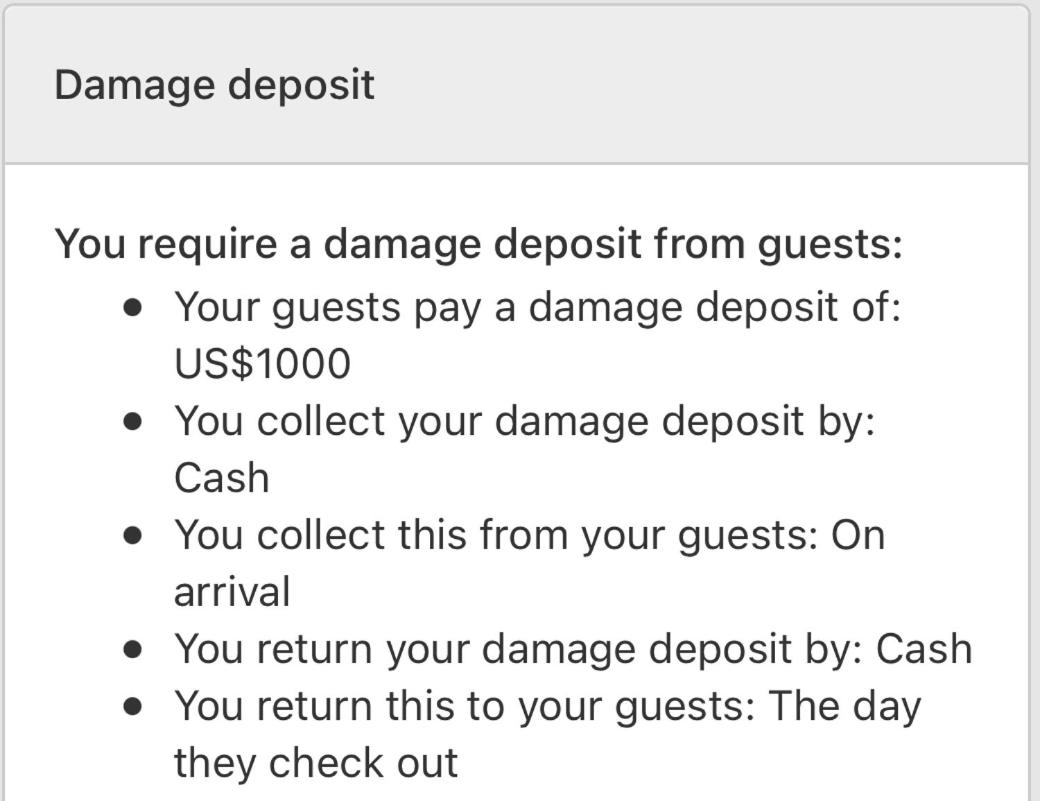Select the word 'arrival' in collection timing
The width and height of the screenshot is (1040, 801).
tap(232, 592)
